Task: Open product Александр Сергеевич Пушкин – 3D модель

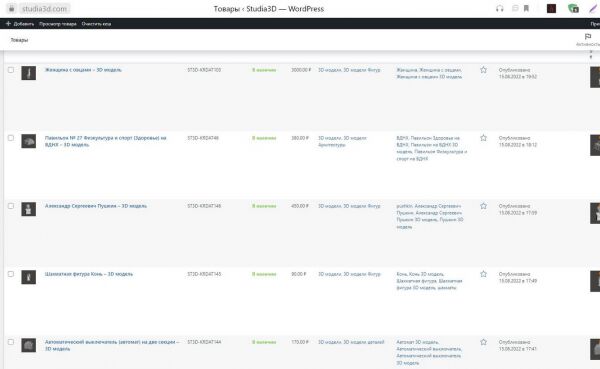Action: pyautogui.click(x=96, y=206)
